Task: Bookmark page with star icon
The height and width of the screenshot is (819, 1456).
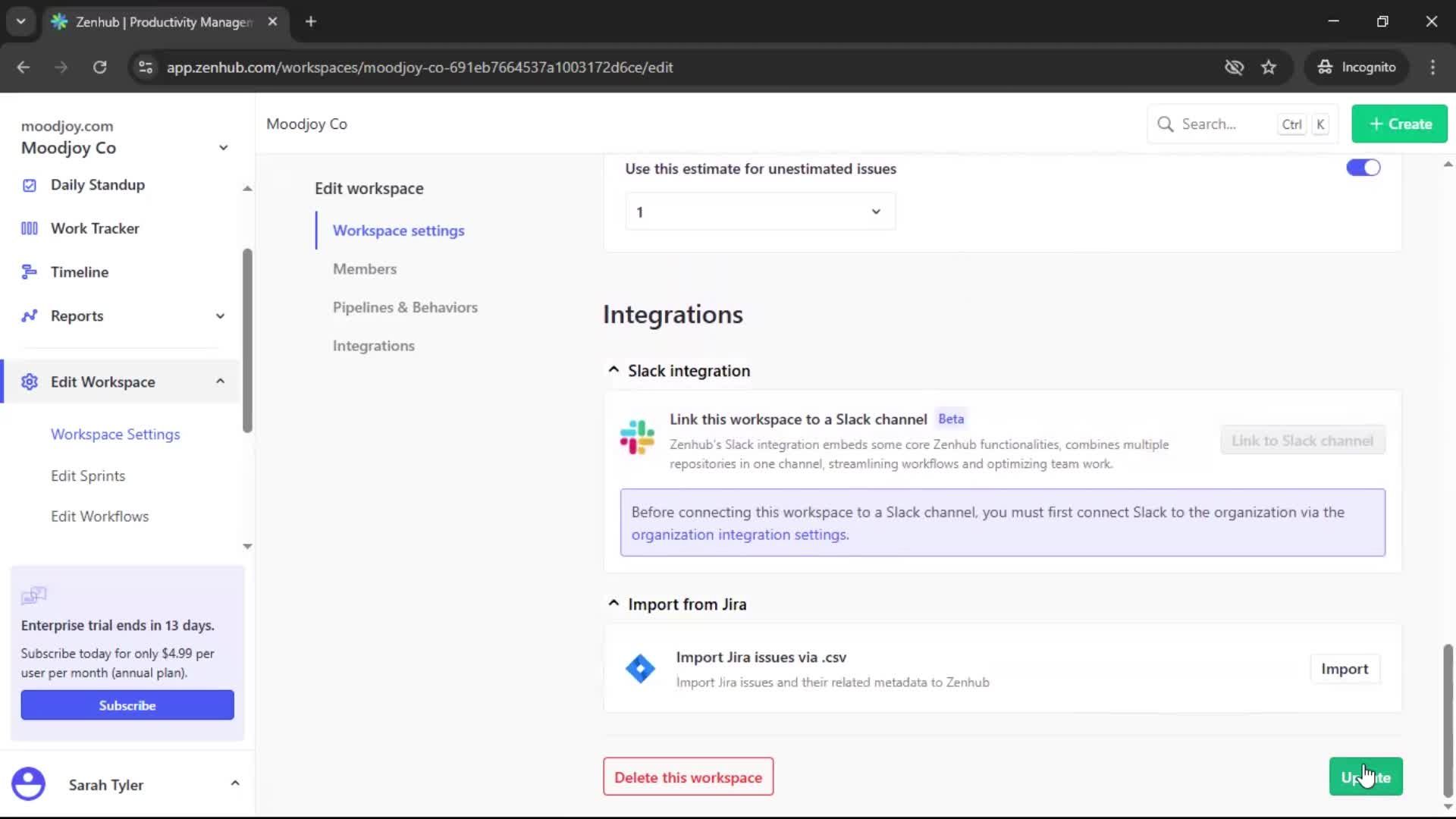Action: coord(1269,67)
